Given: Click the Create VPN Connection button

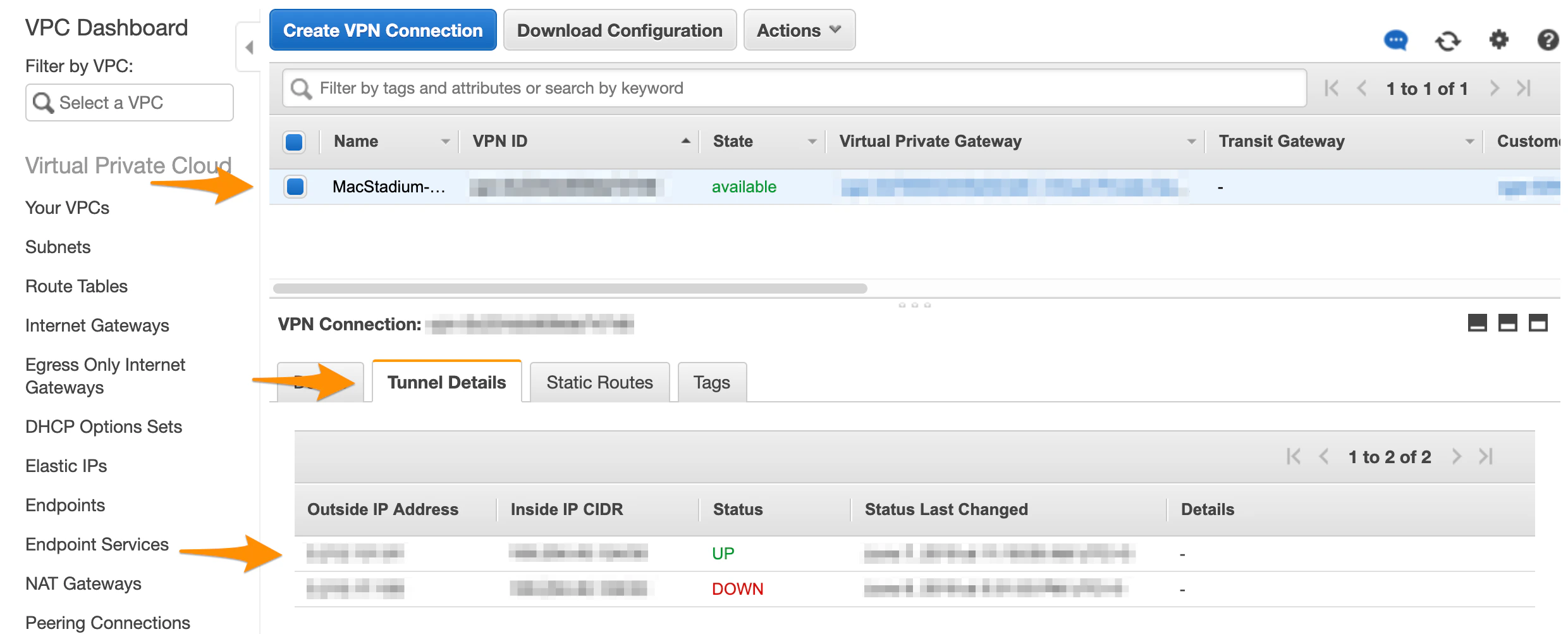Looking at the screenshot, I should (x=383, y=30).
